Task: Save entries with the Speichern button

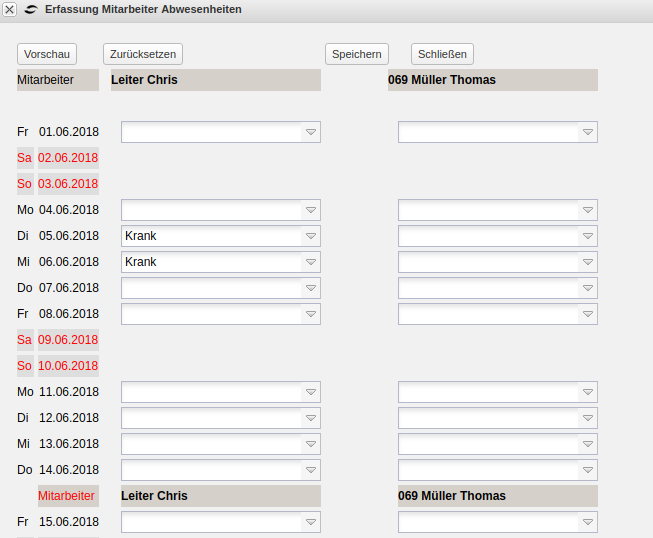Action: [356, 54]
